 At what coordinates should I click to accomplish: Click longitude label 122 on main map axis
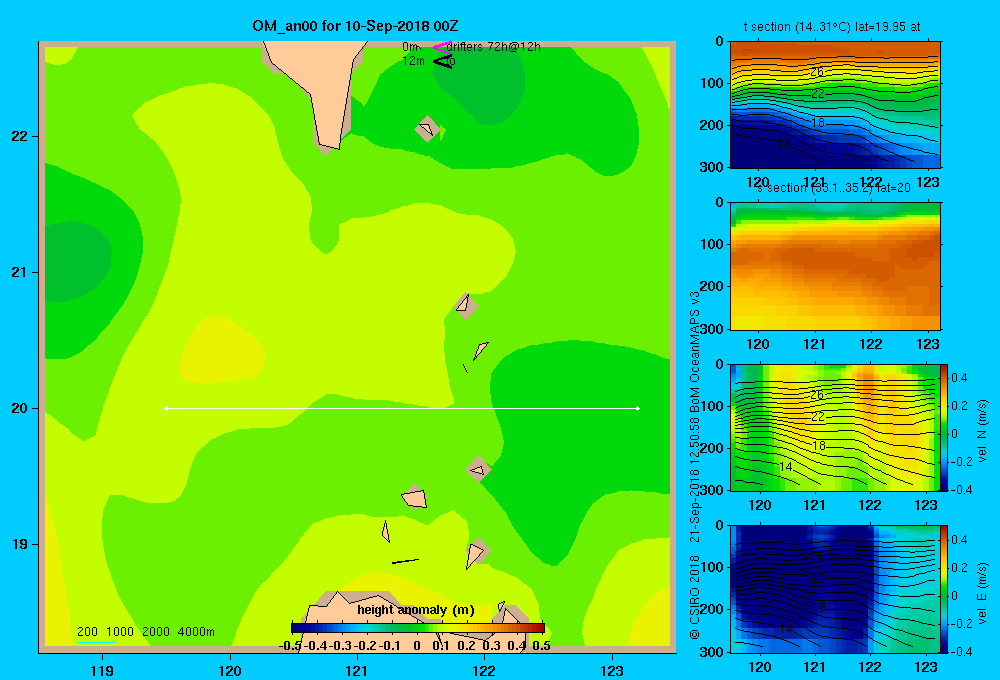[484, 670]
